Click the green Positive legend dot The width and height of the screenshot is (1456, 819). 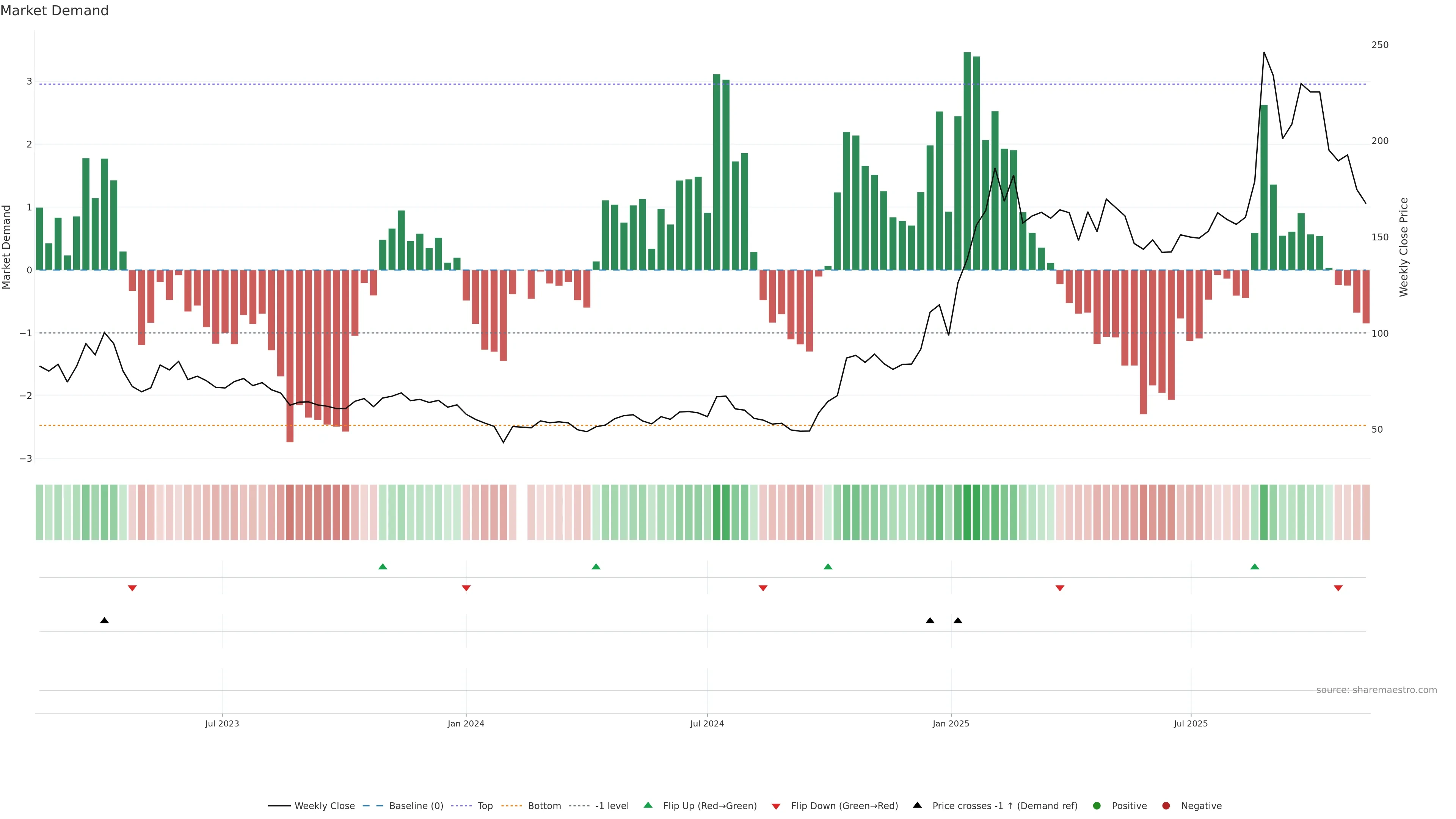1097,806
